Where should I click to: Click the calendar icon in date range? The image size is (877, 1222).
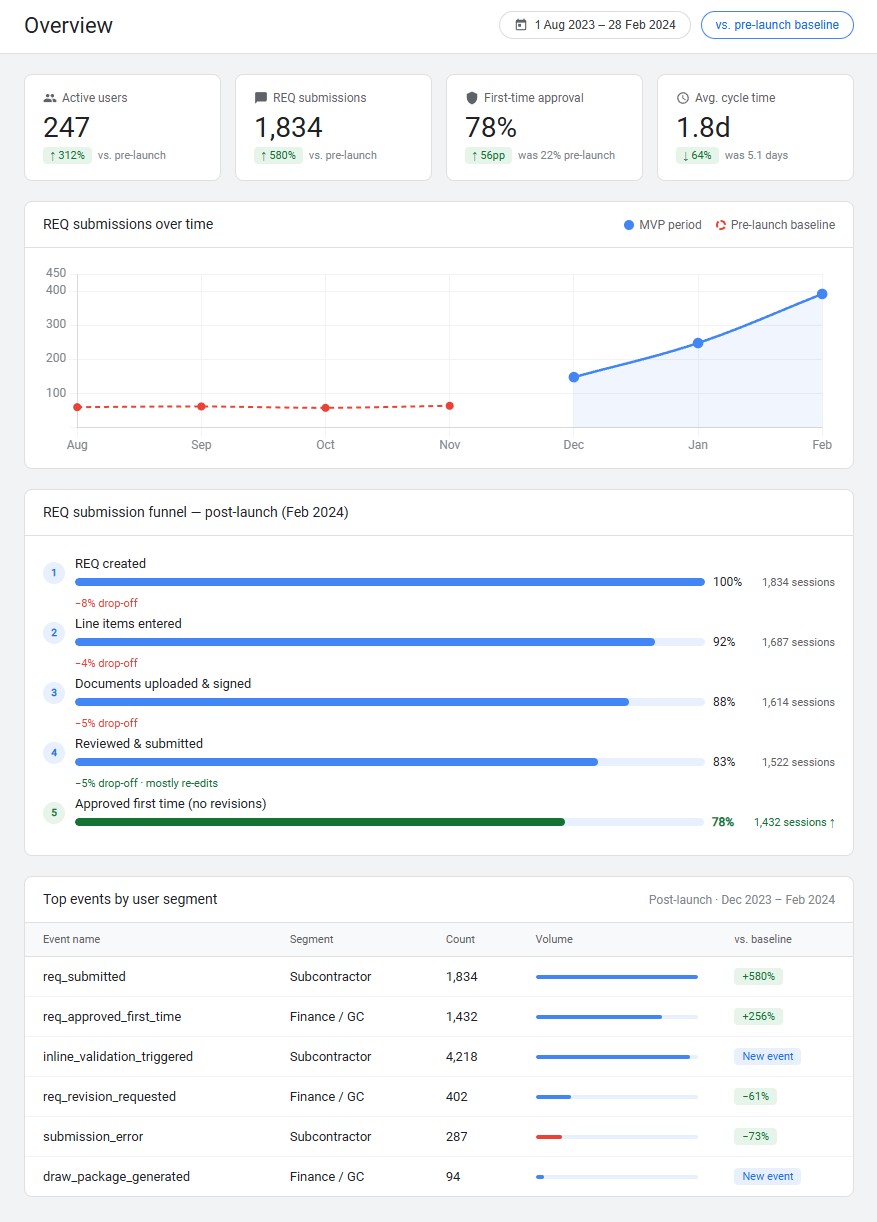click(x=520, y=25)
